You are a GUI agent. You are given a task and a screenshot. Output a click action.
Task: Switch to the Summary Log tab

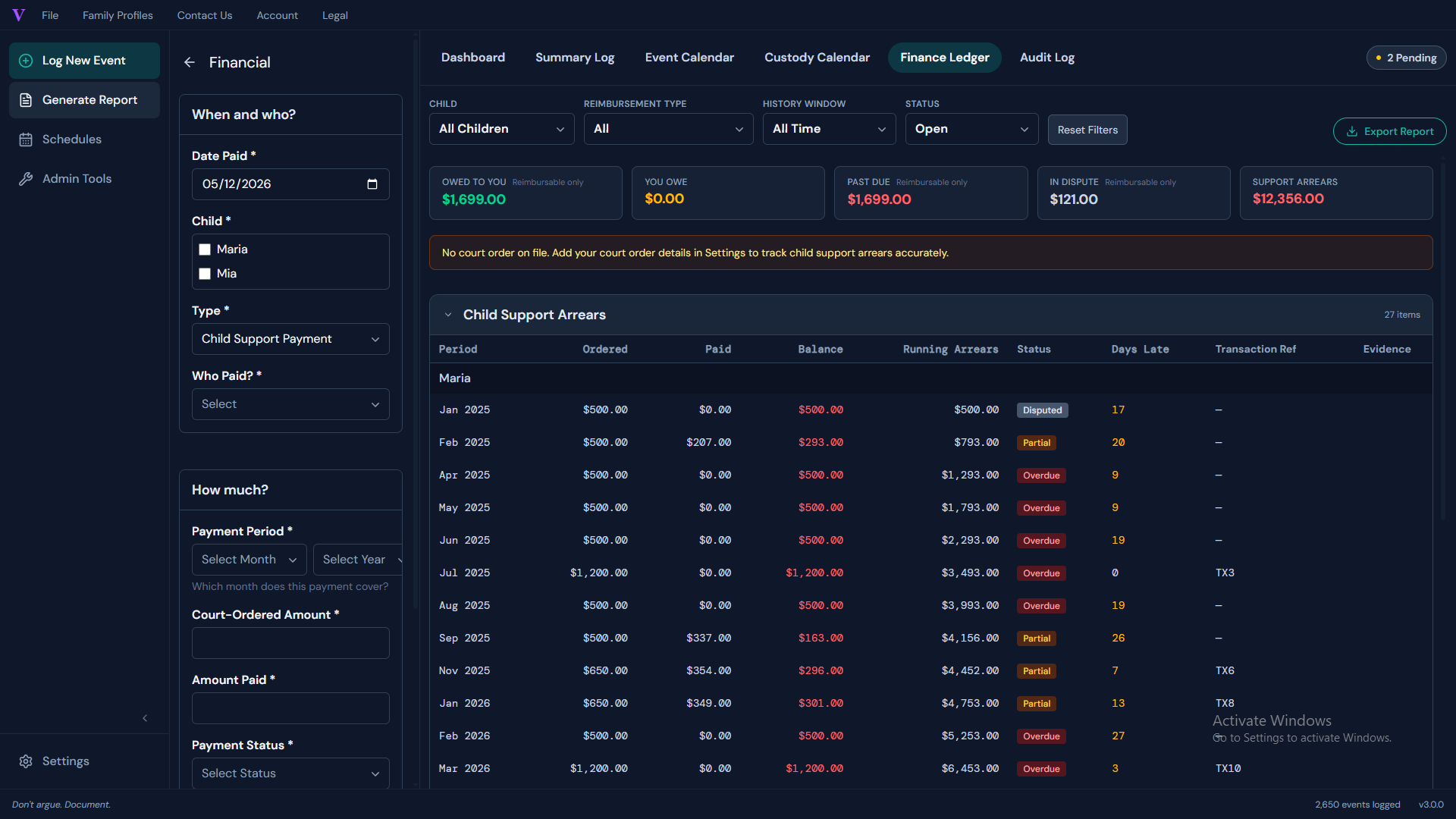[575, 58]
